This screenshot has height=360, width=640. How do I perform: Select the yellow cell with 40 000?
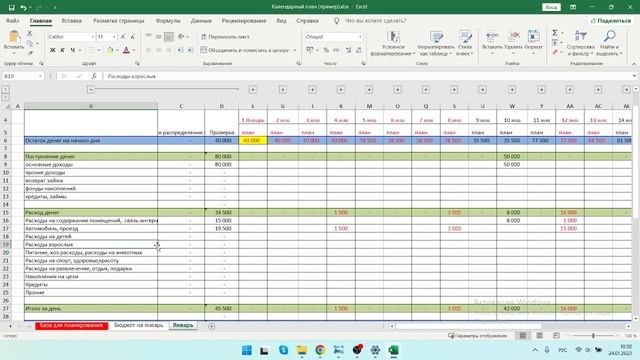point(253,140)
